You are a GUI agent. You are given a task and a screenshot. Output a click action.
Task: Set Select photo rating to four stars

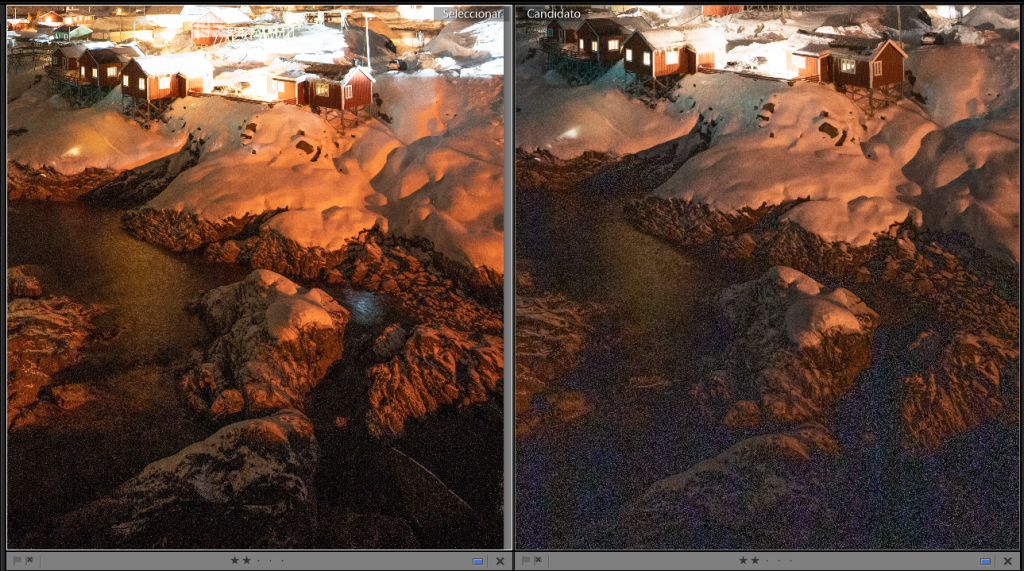(270, 561)
